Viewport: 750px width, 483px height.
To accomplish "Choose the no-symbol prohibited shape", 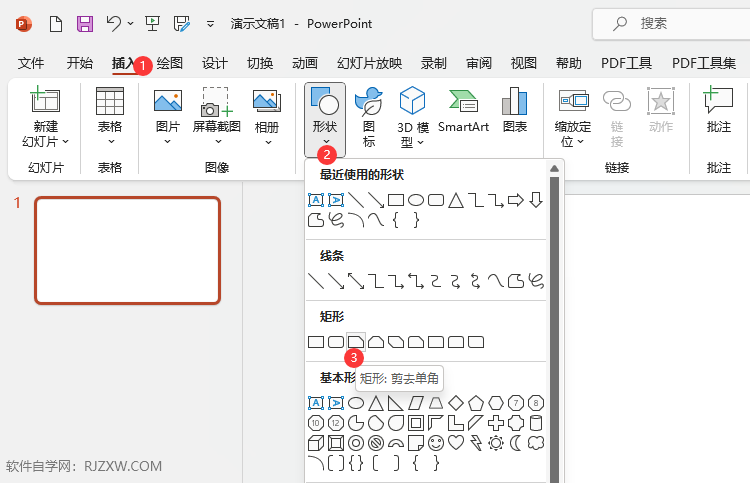I will point(376,443).
